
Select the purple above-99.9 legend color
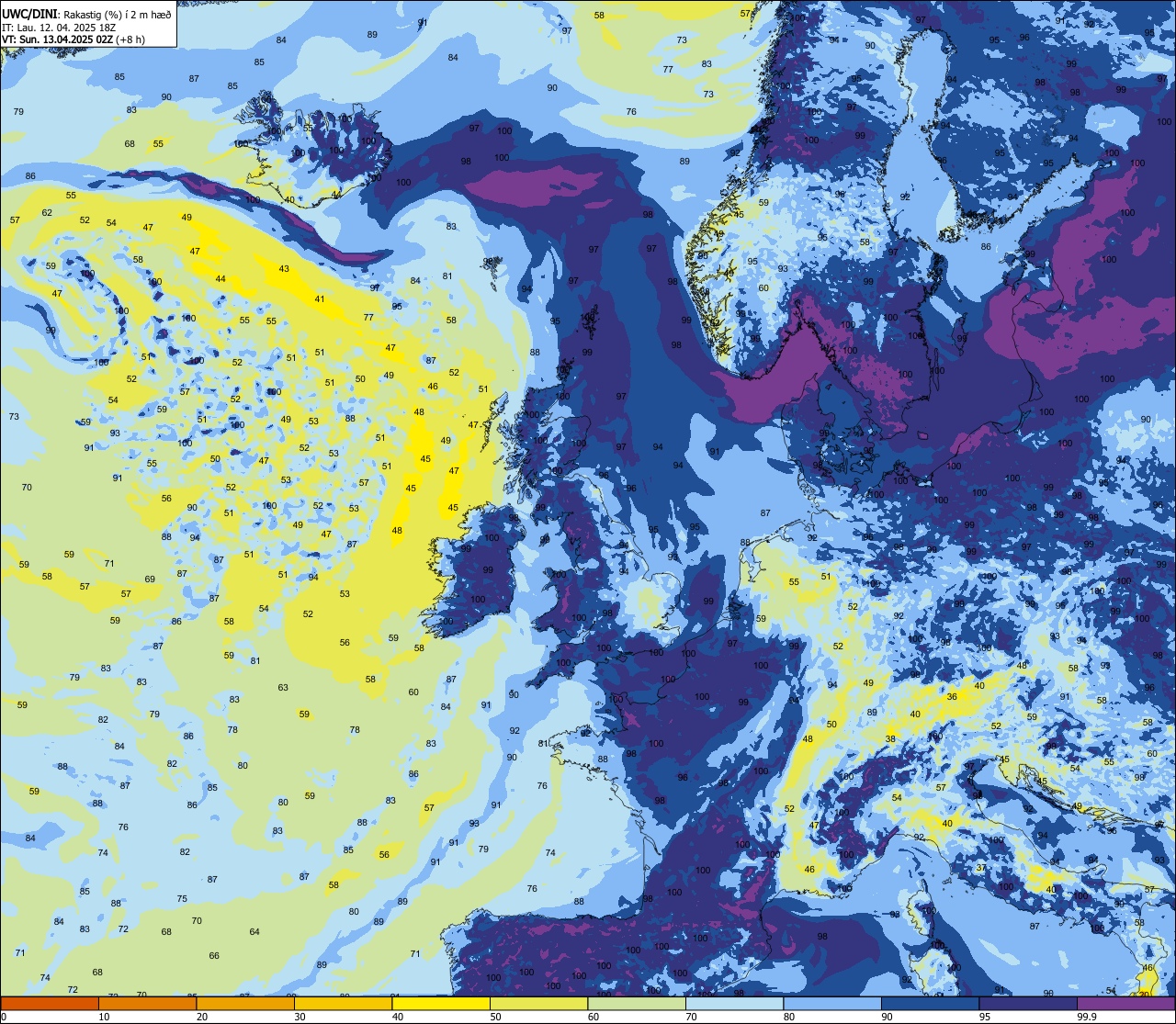coord(1125,1003)
